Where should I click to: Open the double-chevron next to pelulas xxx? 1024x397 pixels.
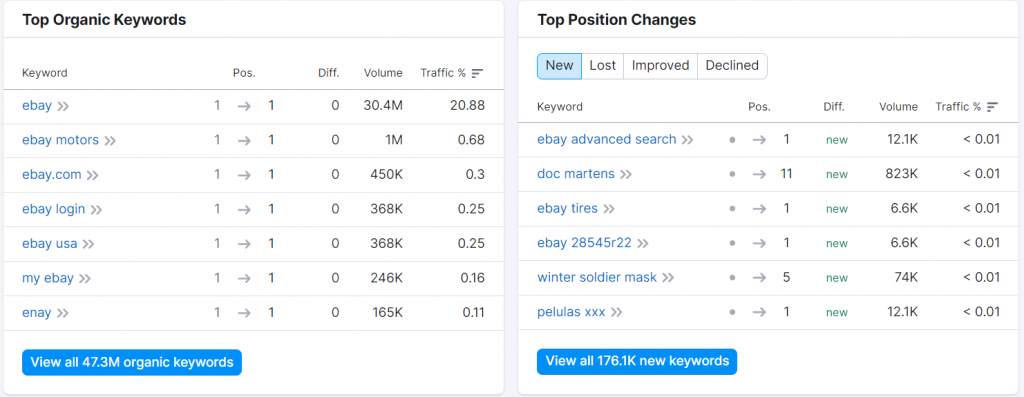tap(616, 313)
